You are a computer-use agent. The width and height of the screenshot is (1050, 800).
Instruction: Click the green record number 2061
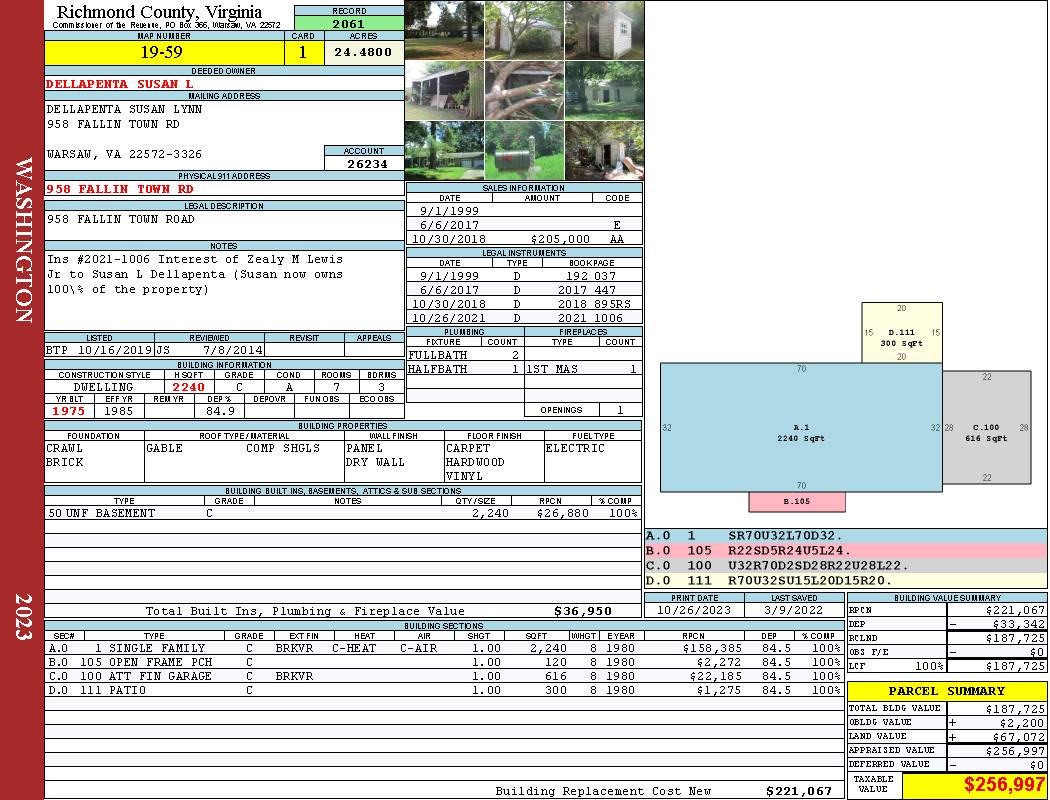pyautogui.click(x=349, y=23)
